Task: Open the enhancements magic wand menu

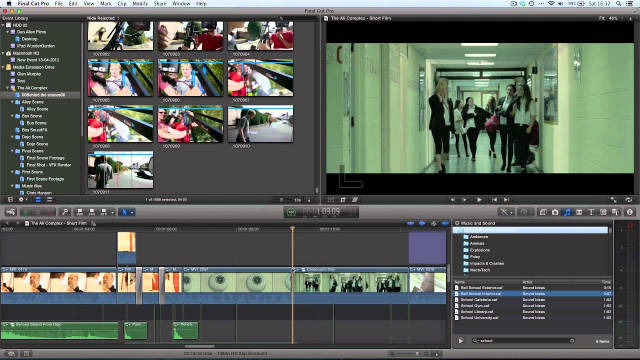Action: (x=506, y=212)
